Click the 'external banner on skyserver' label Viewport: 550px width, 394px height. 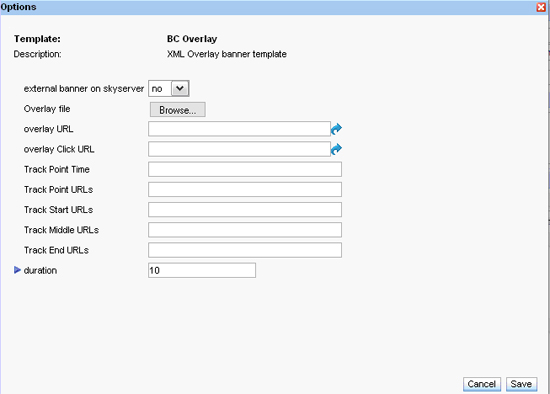point(84,89)
